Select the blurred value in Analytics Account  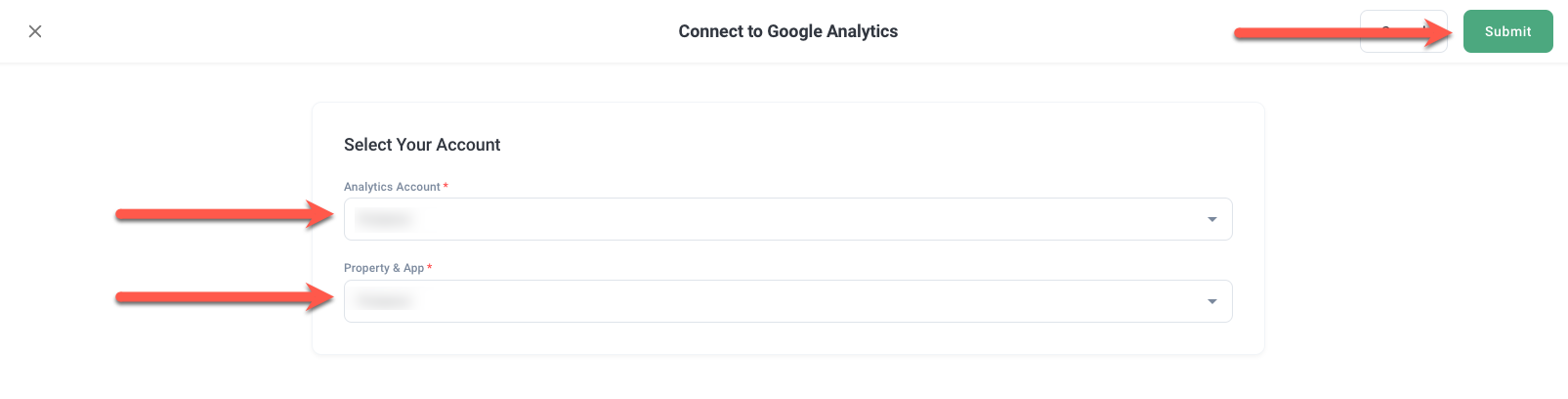(x=384, y=219)
